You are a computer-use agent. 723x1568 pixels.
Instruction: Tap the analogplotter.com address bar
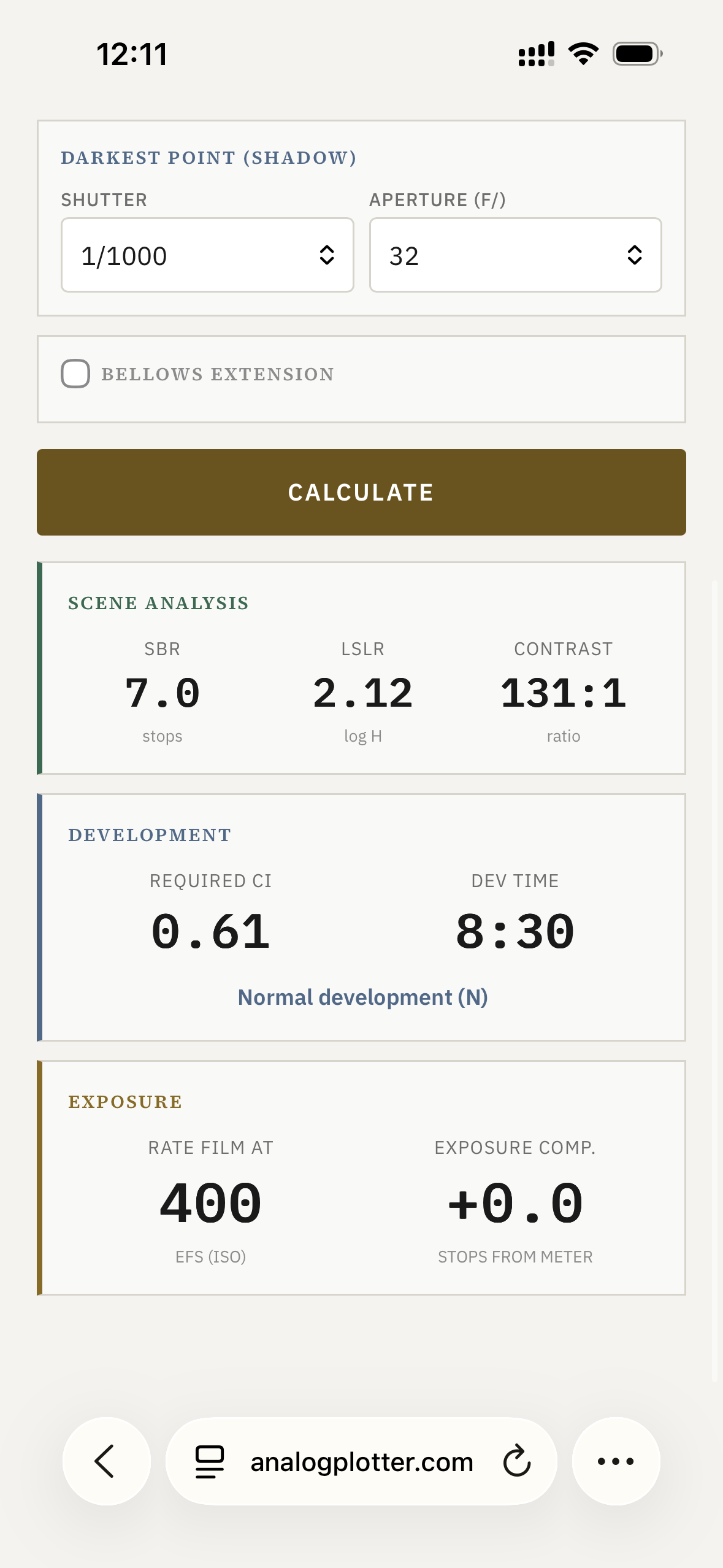361,1462
